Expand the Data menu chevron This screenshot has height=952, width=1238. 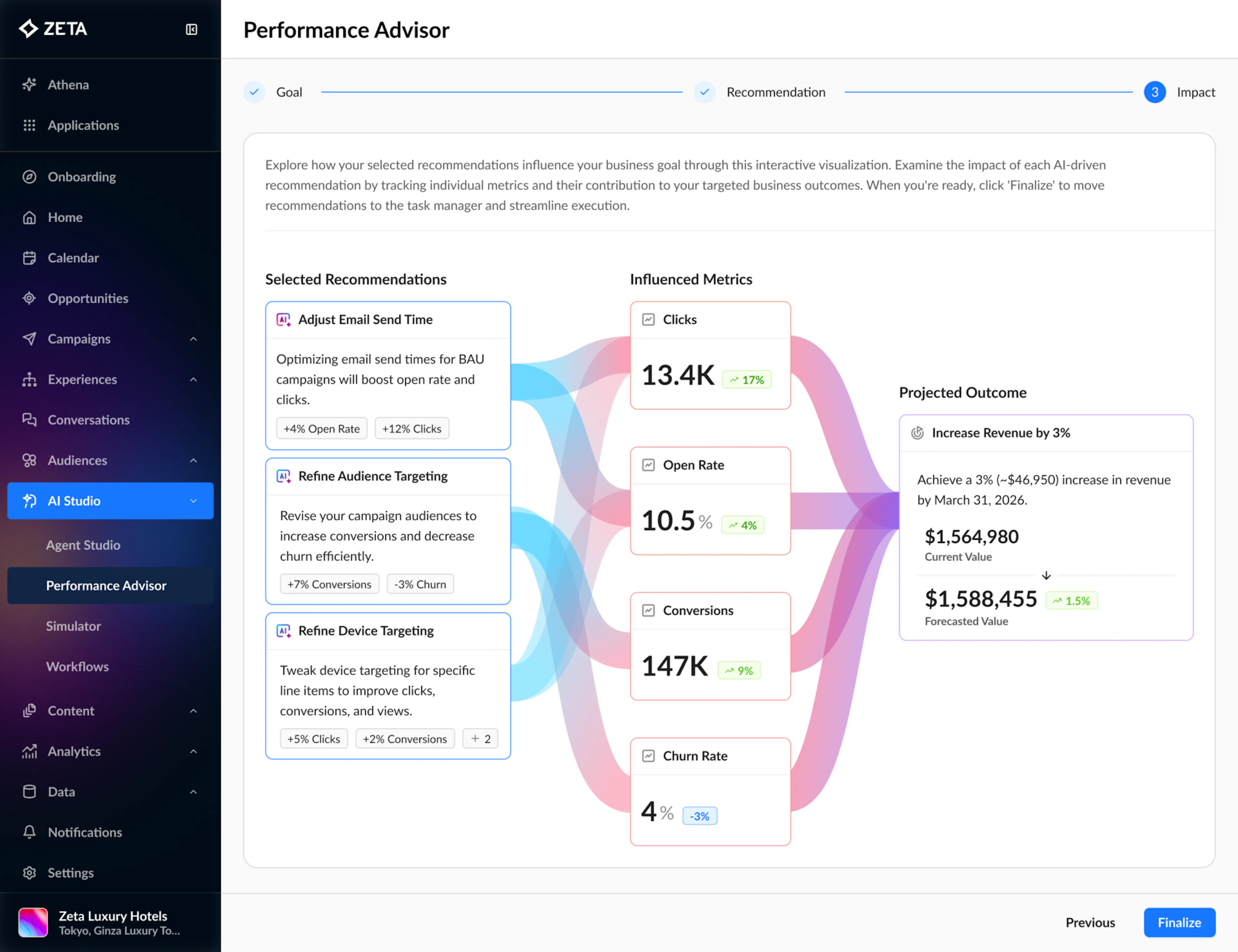(x=193, y=792)
